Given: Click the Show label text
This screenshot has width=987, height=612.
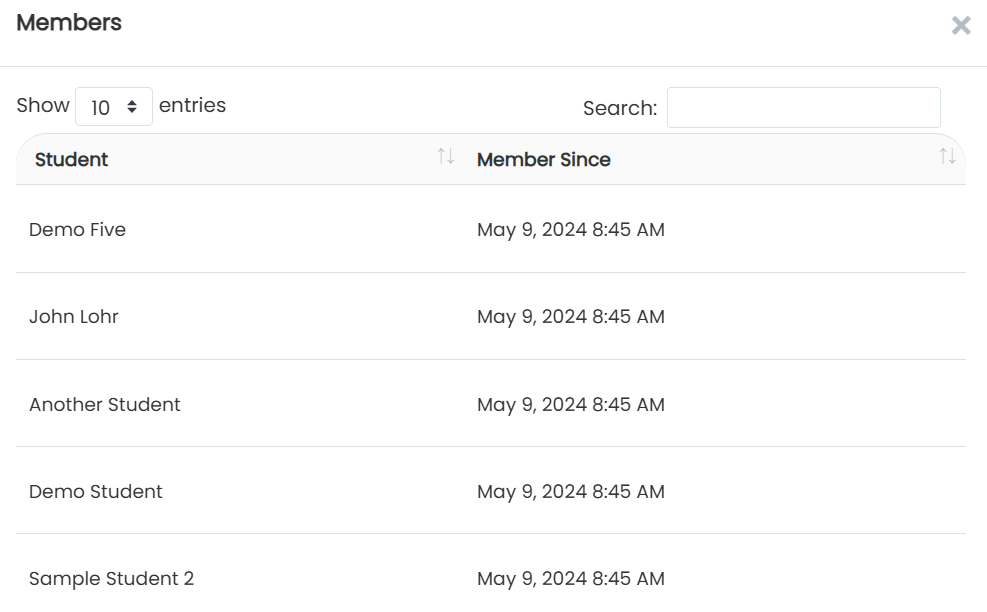Looking at the screenshot, I should tap(43, 105).
